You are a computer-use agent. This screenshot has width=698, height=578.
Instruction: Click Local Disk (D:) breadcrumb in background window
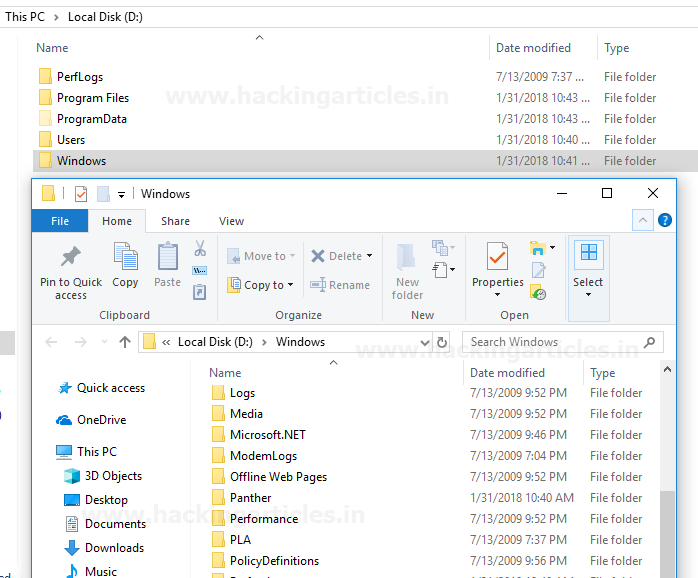point(105,17)
